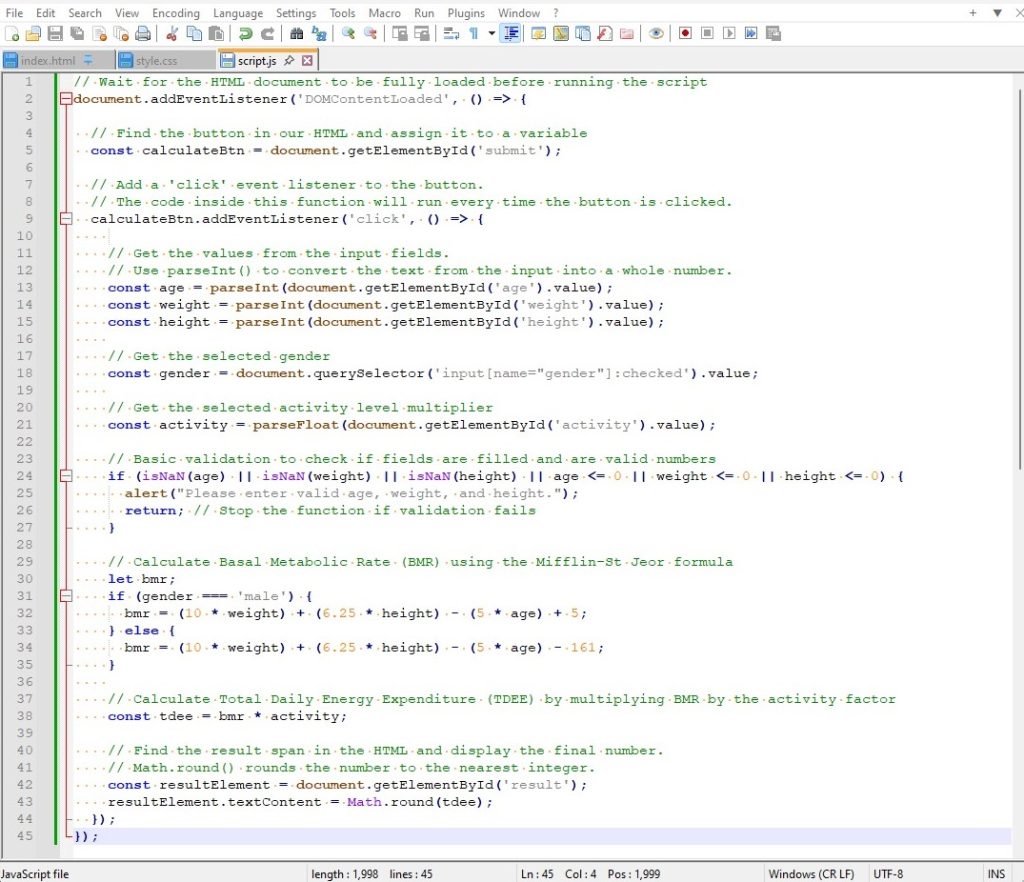The image size is (1024, 882).
Task: Open the Function List panel icon
Action: pyautogui.click(x=605, y=33)
